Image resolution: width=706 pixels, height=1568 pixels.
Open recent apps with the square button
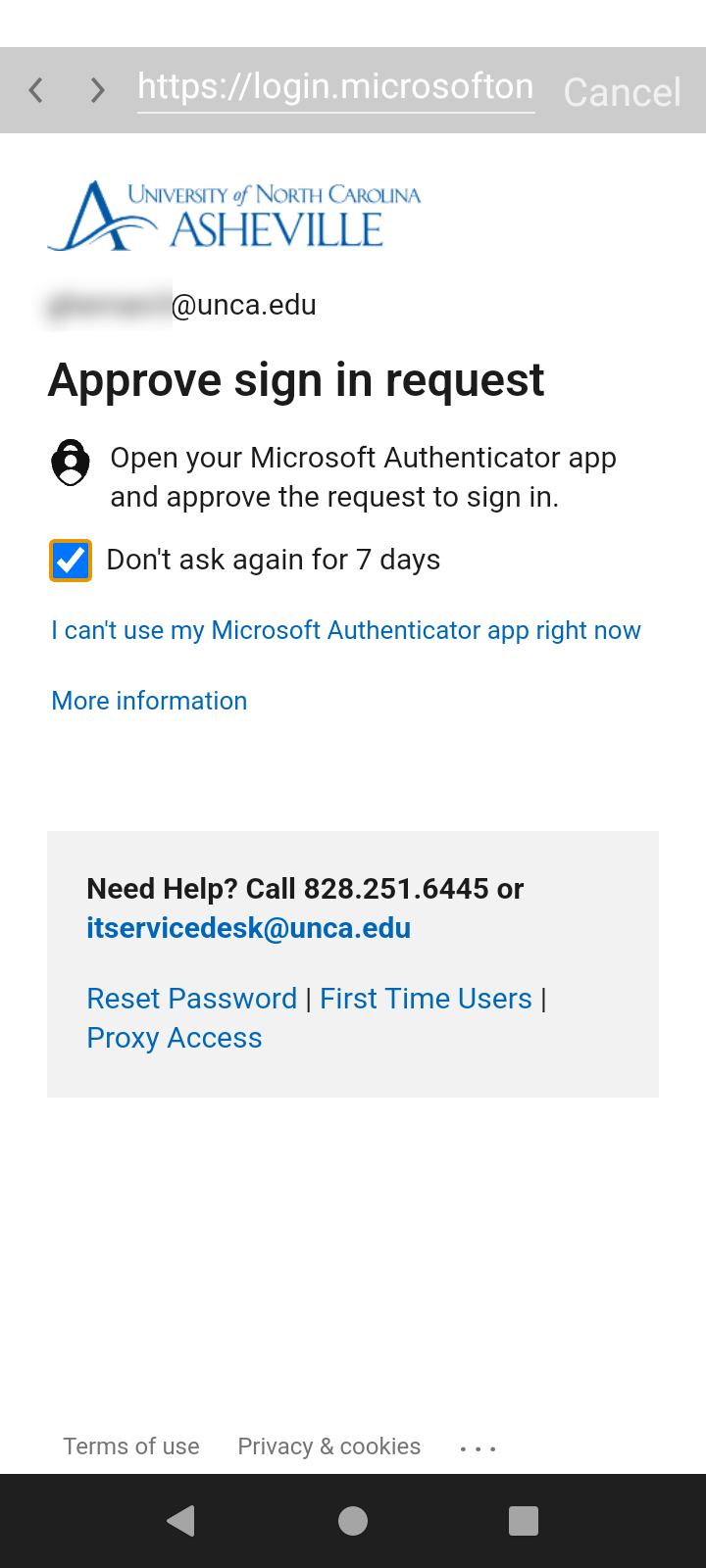pos(523,1521)
